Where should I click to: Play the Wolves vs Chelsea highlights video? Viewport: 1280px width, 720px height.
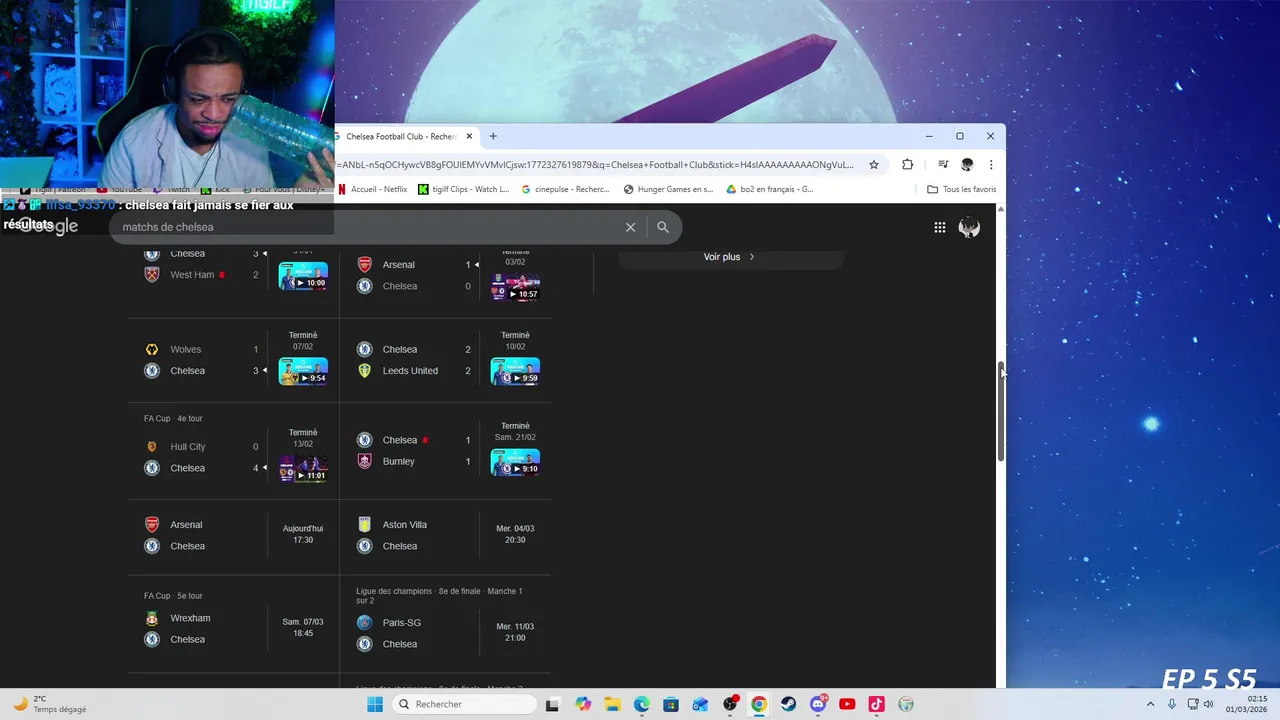point(303,371)
